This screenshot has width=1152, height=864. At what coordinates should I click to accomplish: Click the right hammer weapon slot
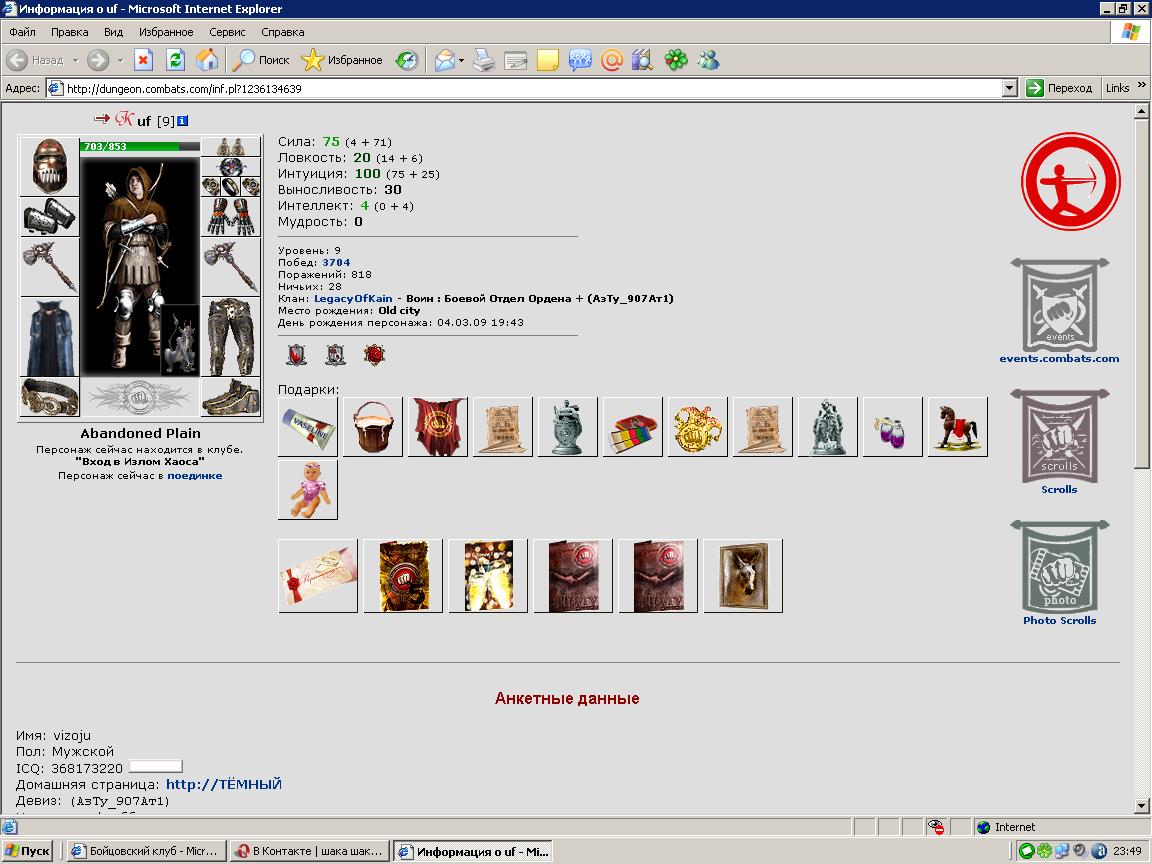click(x=231, y=267)
